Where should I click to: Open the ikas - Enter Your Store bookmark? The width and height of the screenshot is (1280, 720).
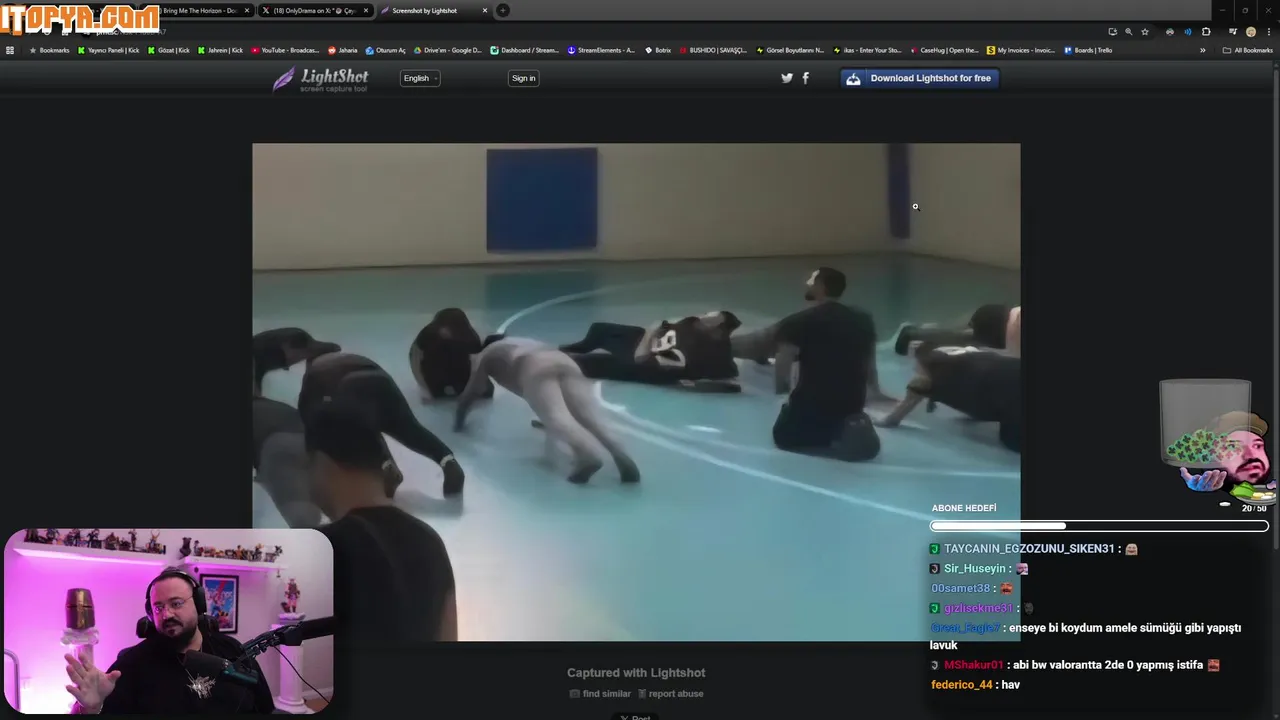[867, 50]
